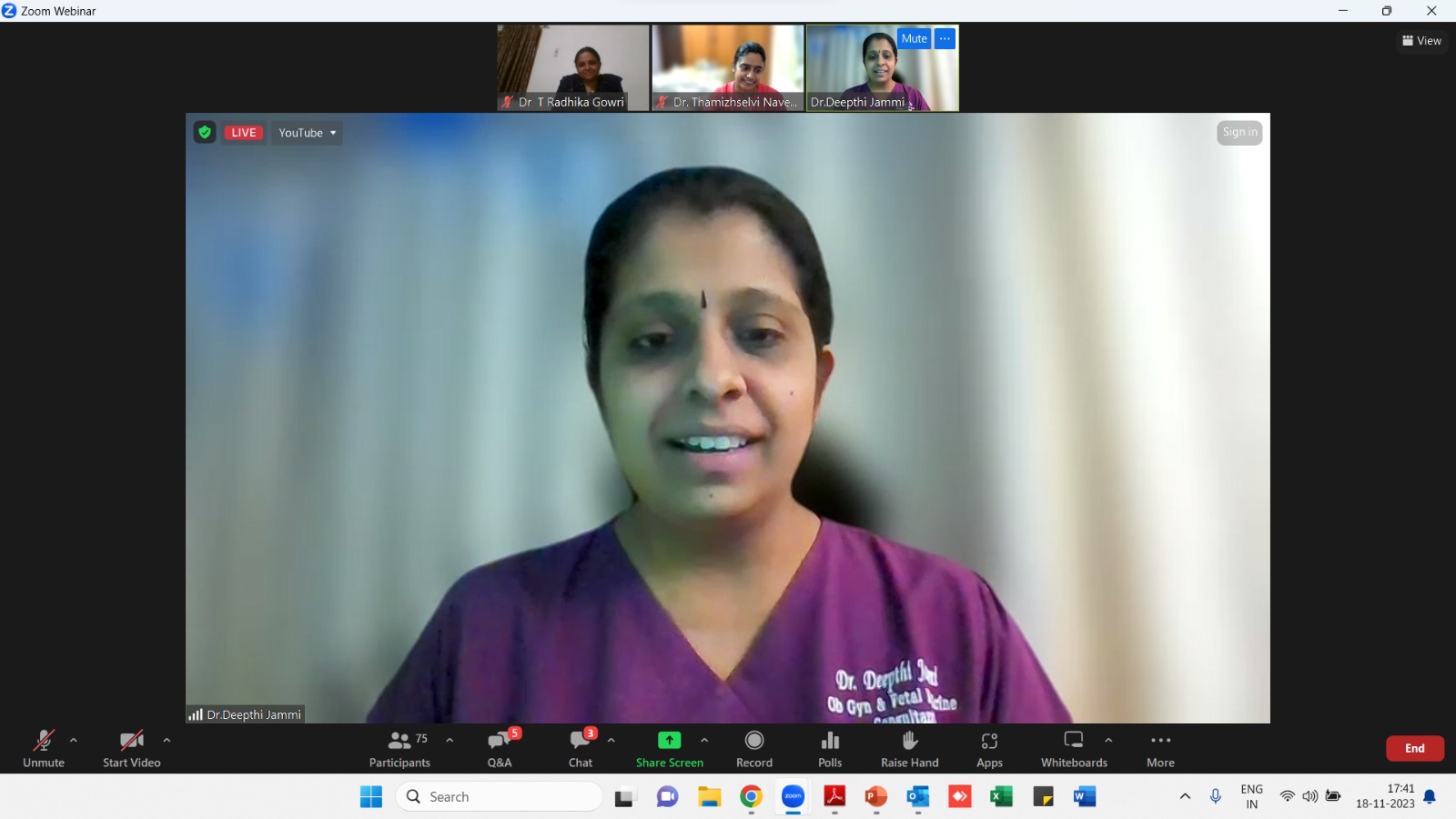Image resolution: width=1456 pixels, height=819 pixels.
Task: Open the Apps panel
Action: [989, 749]
